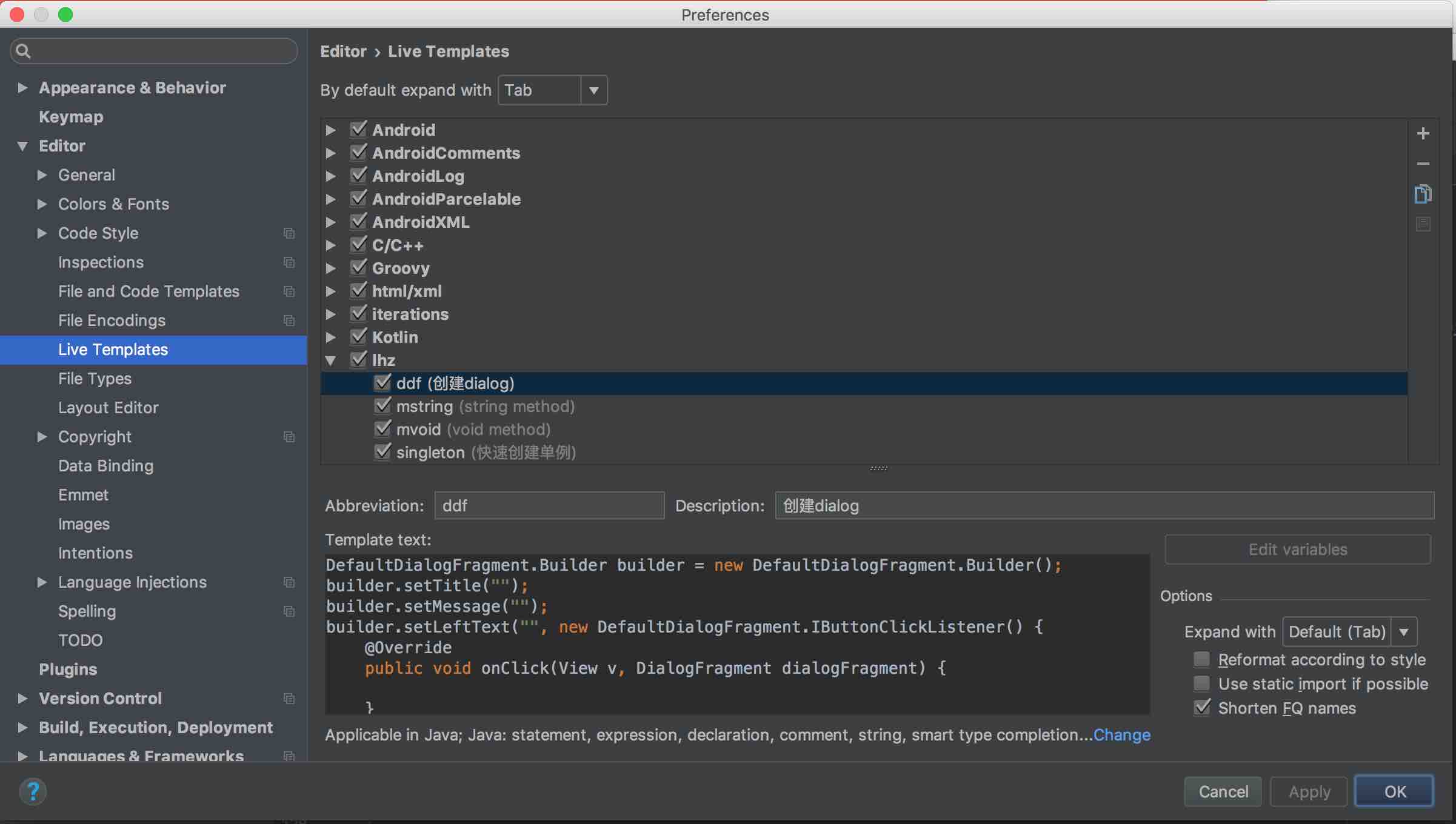Click the splitter handle below templates list
1456x824 pixels.
click(x=878, y=468)
